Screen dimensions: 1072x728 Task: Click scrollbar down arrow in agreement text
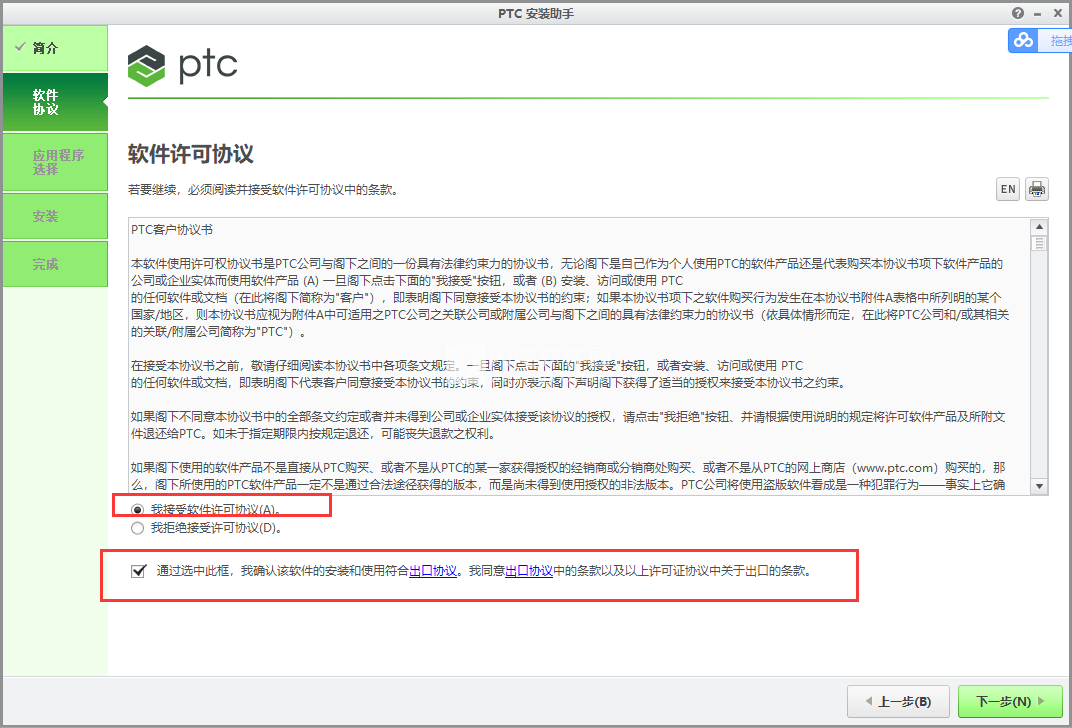[1039, 487]
